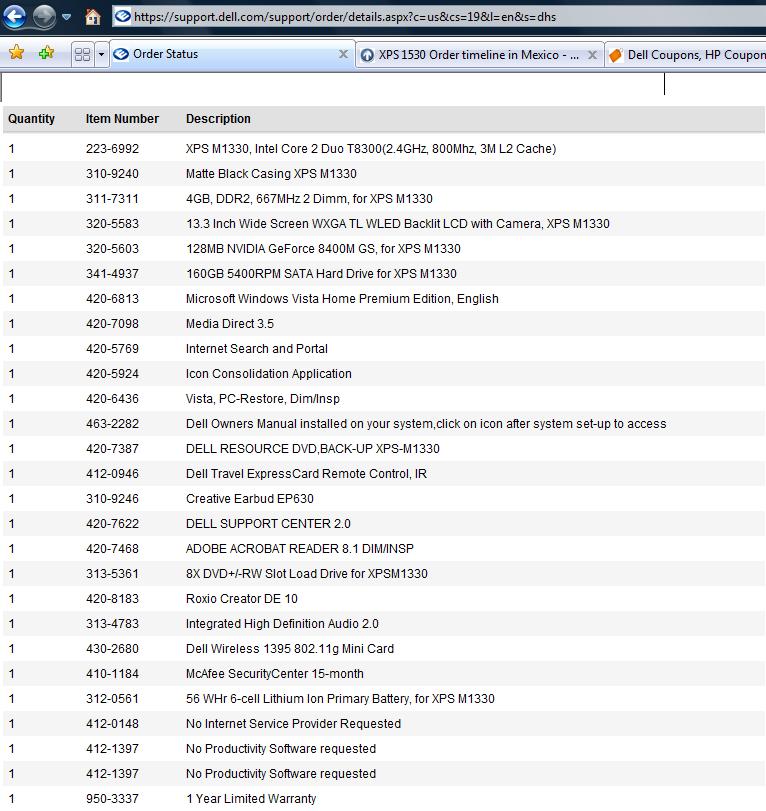Select Dell Wireless 1395 802.11g Mini Card
This screenshot has width=766, height=811.
pos(290,649)
